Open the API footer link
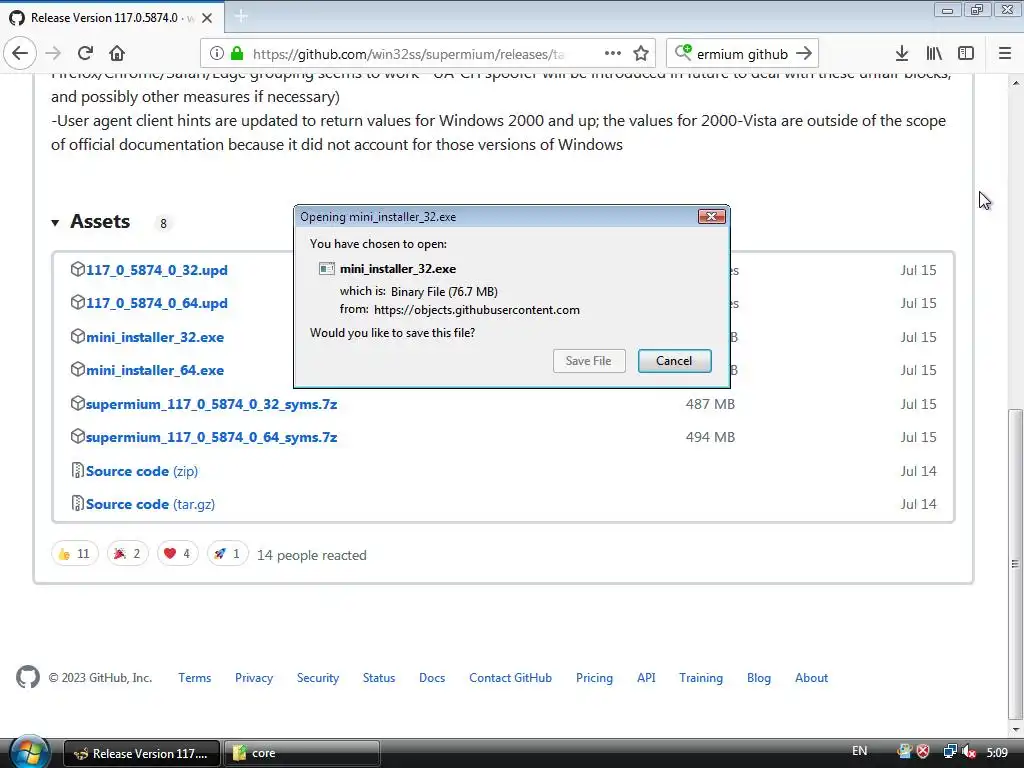The height and width of the screenshot is (768, 1024). [646, 678]
